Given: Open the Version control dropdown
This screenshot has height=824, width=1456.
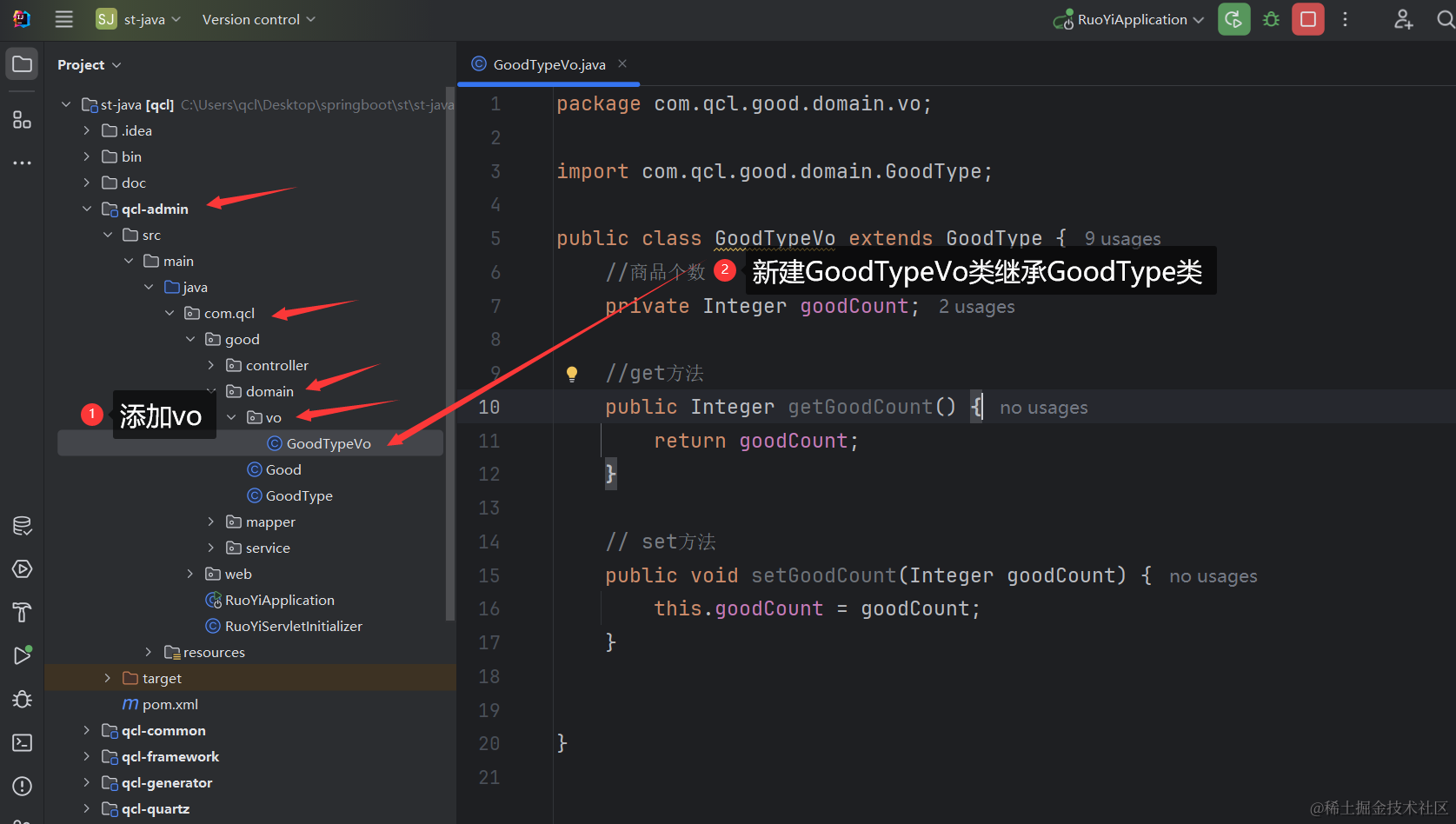Looking at the screenshot, I should click(x=258, y=19).
